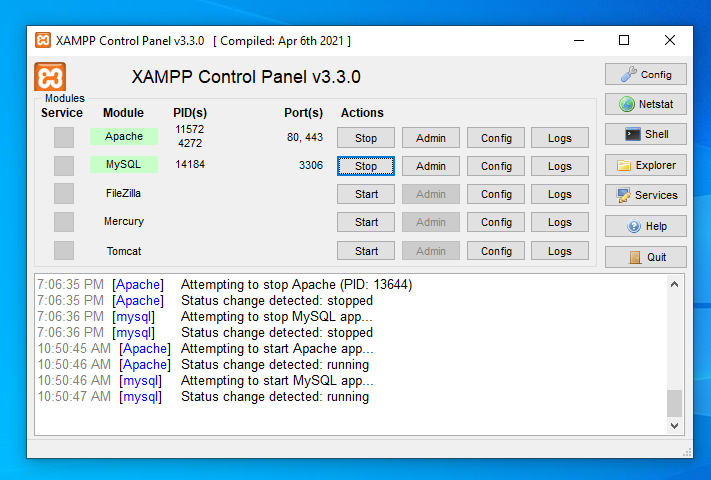Open the MySQL Admin page
Image resolution: width=711 pixels, height=480 pixels.
coord(431,166)
